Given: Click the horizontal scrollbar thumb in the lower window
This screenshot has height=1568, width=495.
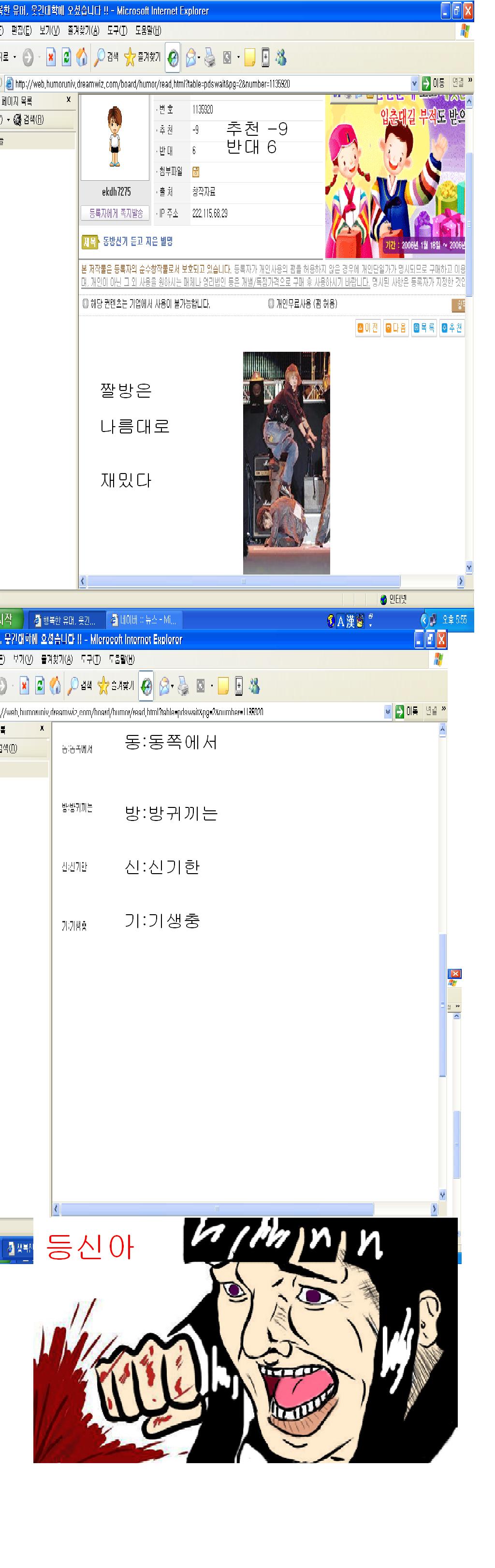Looking at the screenshot, I should click(x=218, y=1208).
